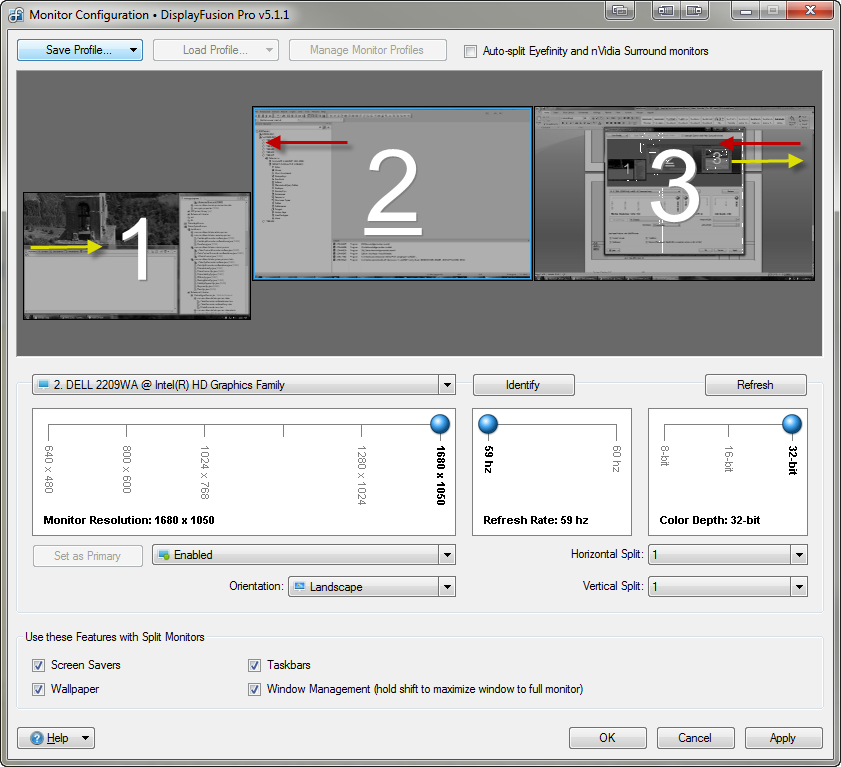Click the Monitor Resolution slider knob
The width and height of the screenshot is (841, 767).
click(440, 425)
